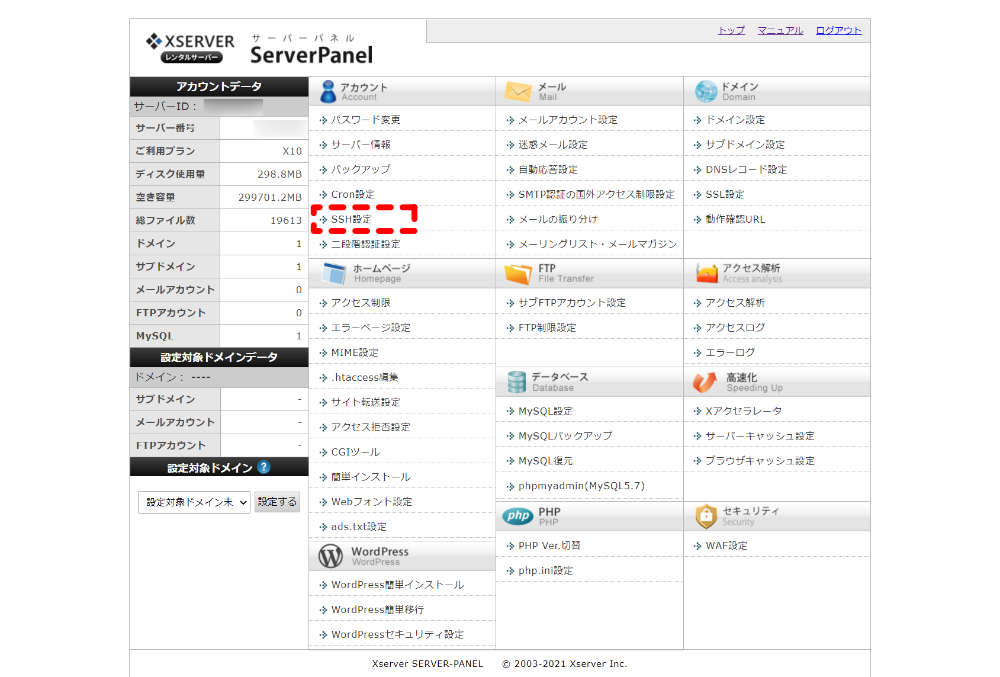Viewport: 1000px width, 677px height.
Task: Open 動作確認URL
Action: click(x=735, y=219)
